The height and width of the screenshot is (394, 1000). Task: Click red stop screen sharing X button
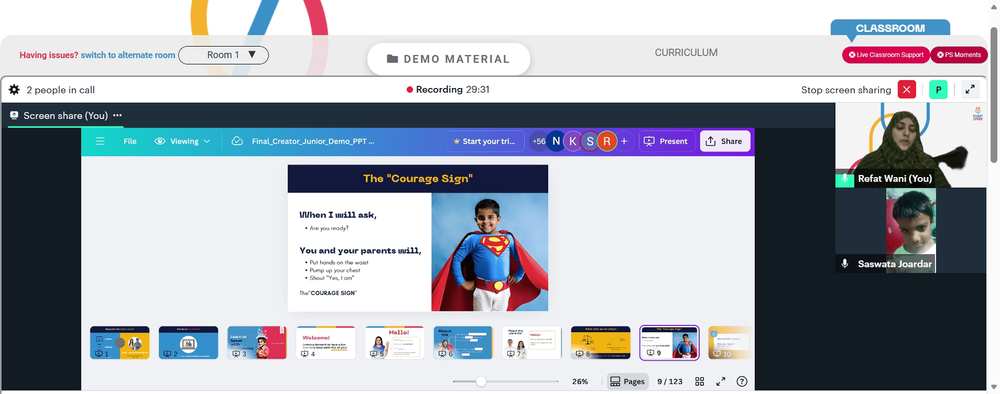[x=906, y=90]
